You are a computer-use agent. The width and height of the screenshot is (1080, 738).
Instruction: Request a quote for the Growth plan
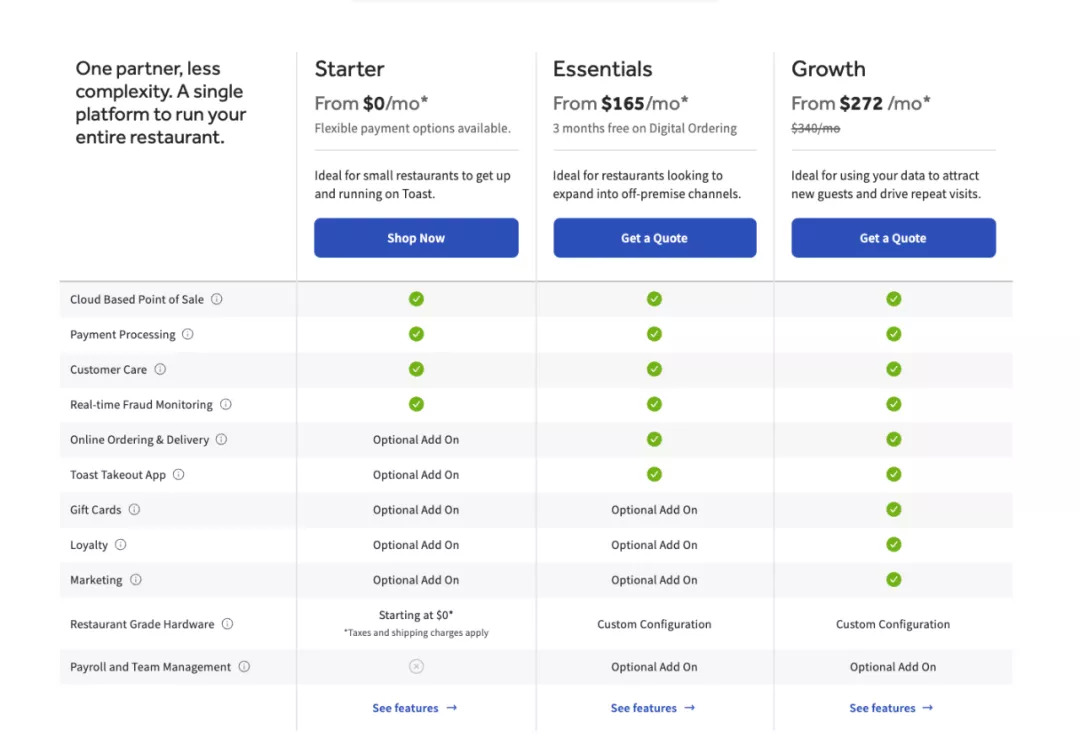pyautogui.click(x=893, y=238)
